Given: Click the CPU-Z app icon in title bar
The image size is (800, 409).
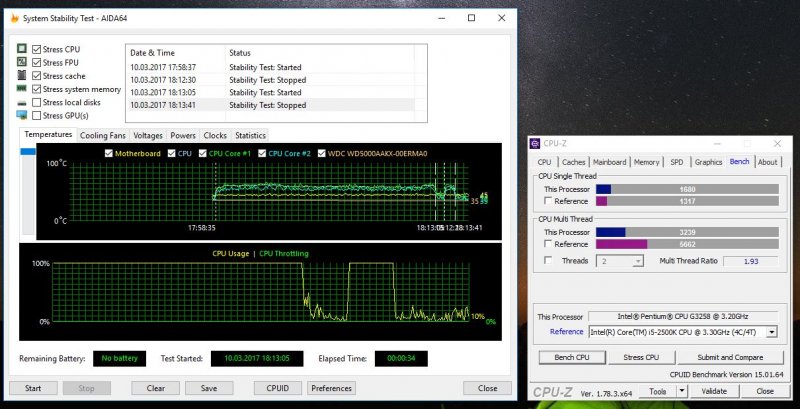Looking at the screenshot, I should pyautogui.click(x=536, y=144).
